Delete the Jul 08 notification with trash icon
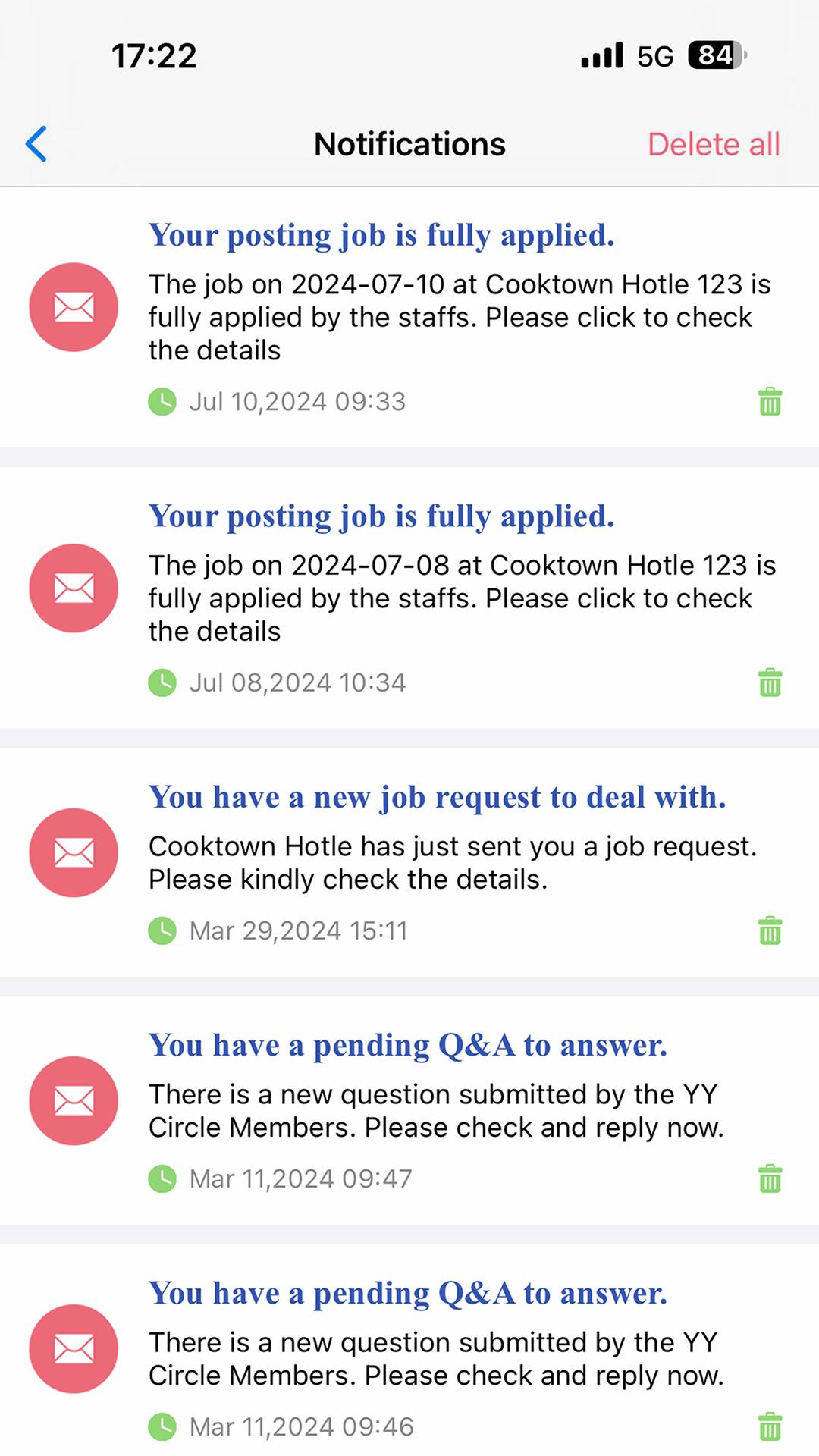 click(770, 682)
